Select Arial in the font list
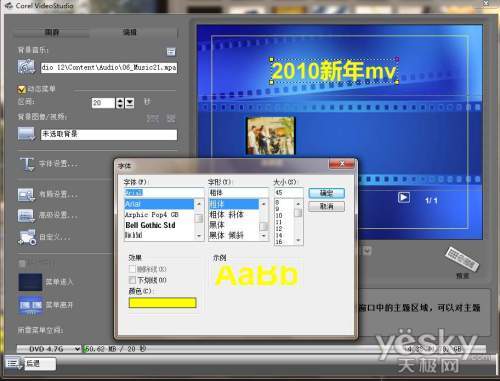Image resolution: width=500 pixels, height=381 pixels. [159, 204]
